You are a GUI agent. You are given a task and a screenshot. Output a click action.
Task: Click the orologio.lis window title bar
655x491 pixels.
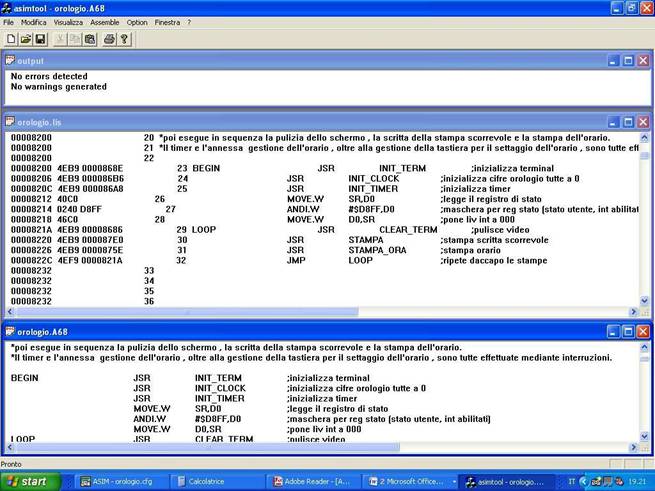300,121
